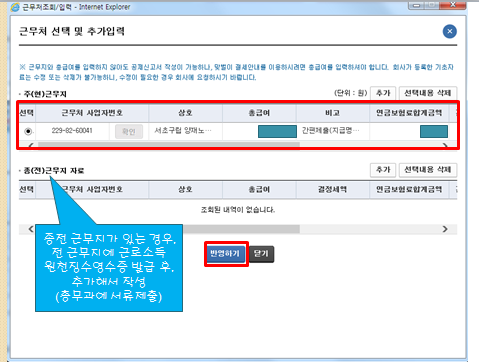Click the 반영하기 button
This screenshot has width=479, height=362.
coord(225,254)
